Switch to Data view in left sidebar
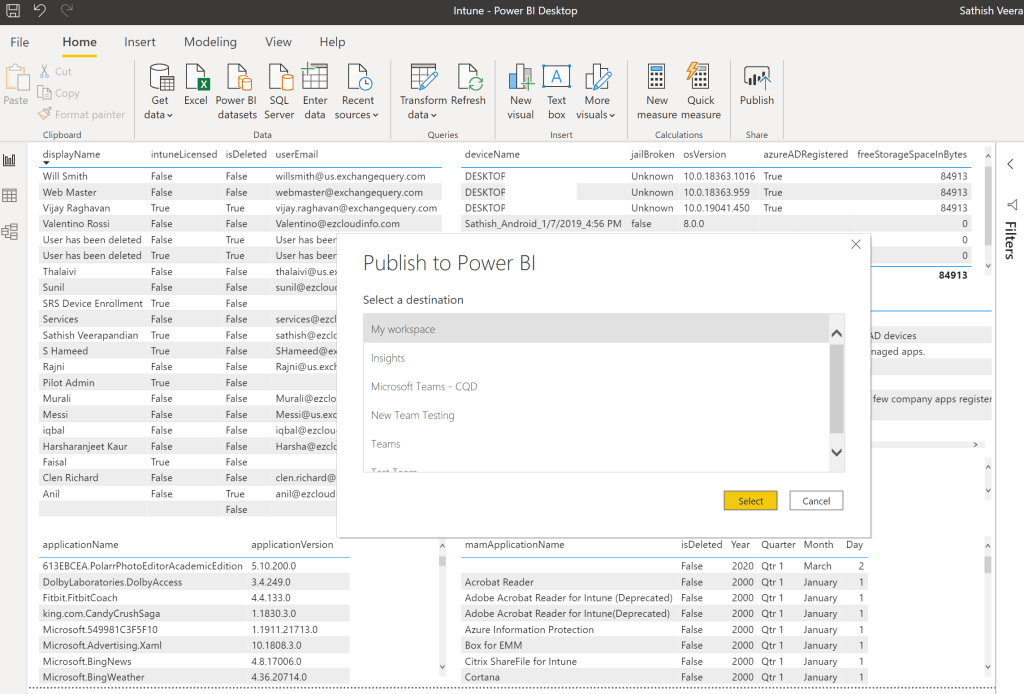This screenshot has width=1024, height=694. pyautogui.click(x=10, y=196)
